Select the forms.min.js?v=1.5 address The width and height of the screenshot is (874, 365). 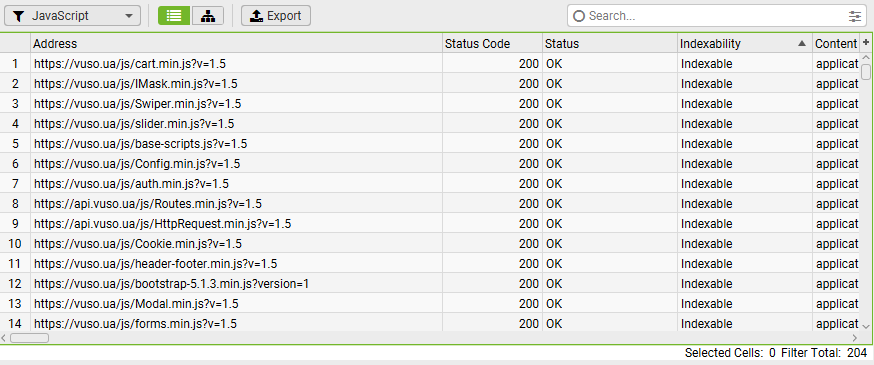click(x=135, y=324)
